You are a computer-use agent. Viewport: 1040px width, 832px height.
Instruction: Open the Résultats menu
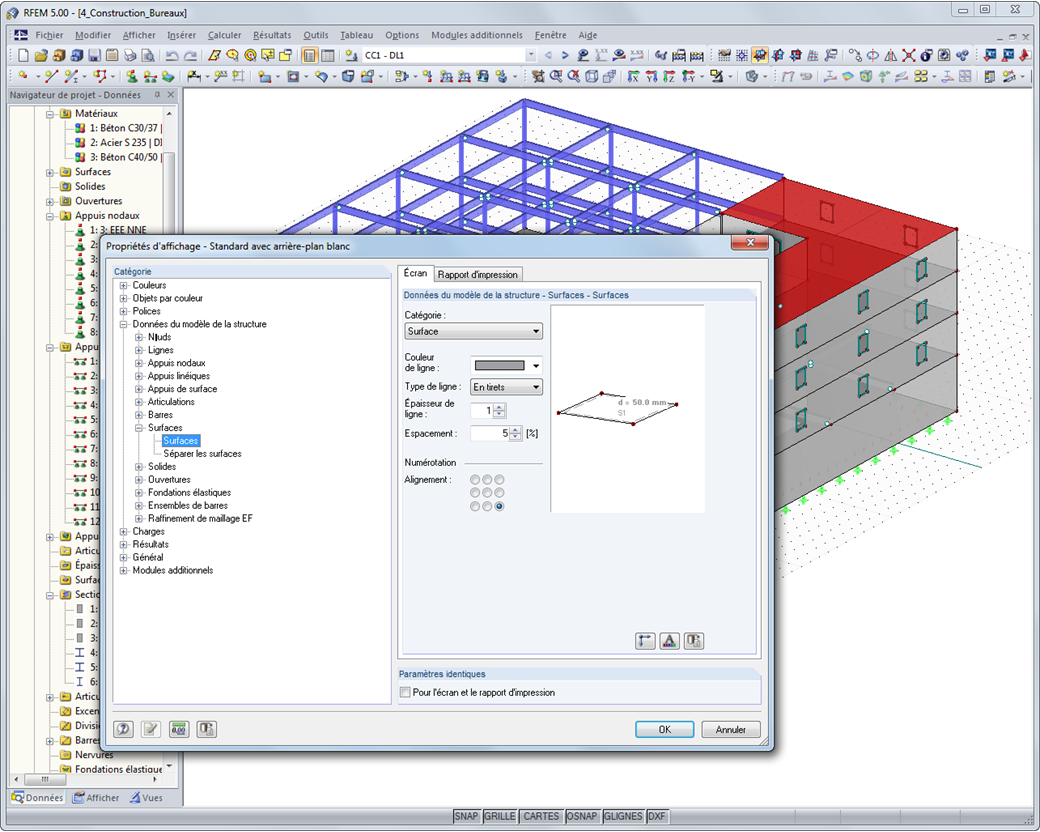pyautogui.click(x=272, y=35)
